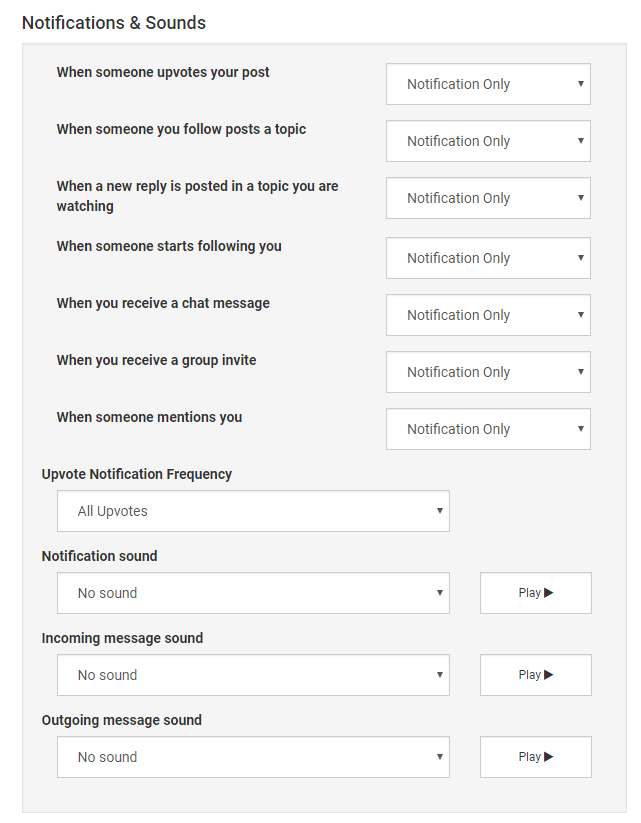Open dropdown for new reply in watched topic
641x823 pixels.
[488, 198]
